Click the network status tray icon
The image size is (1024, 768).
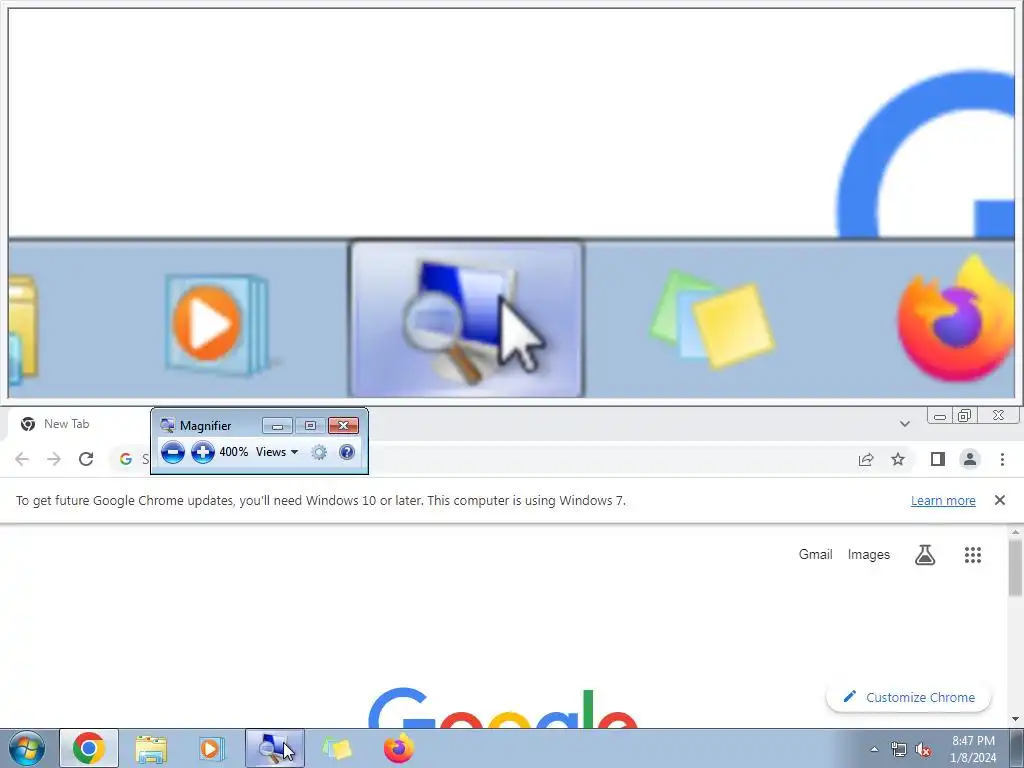click(899, 750)
